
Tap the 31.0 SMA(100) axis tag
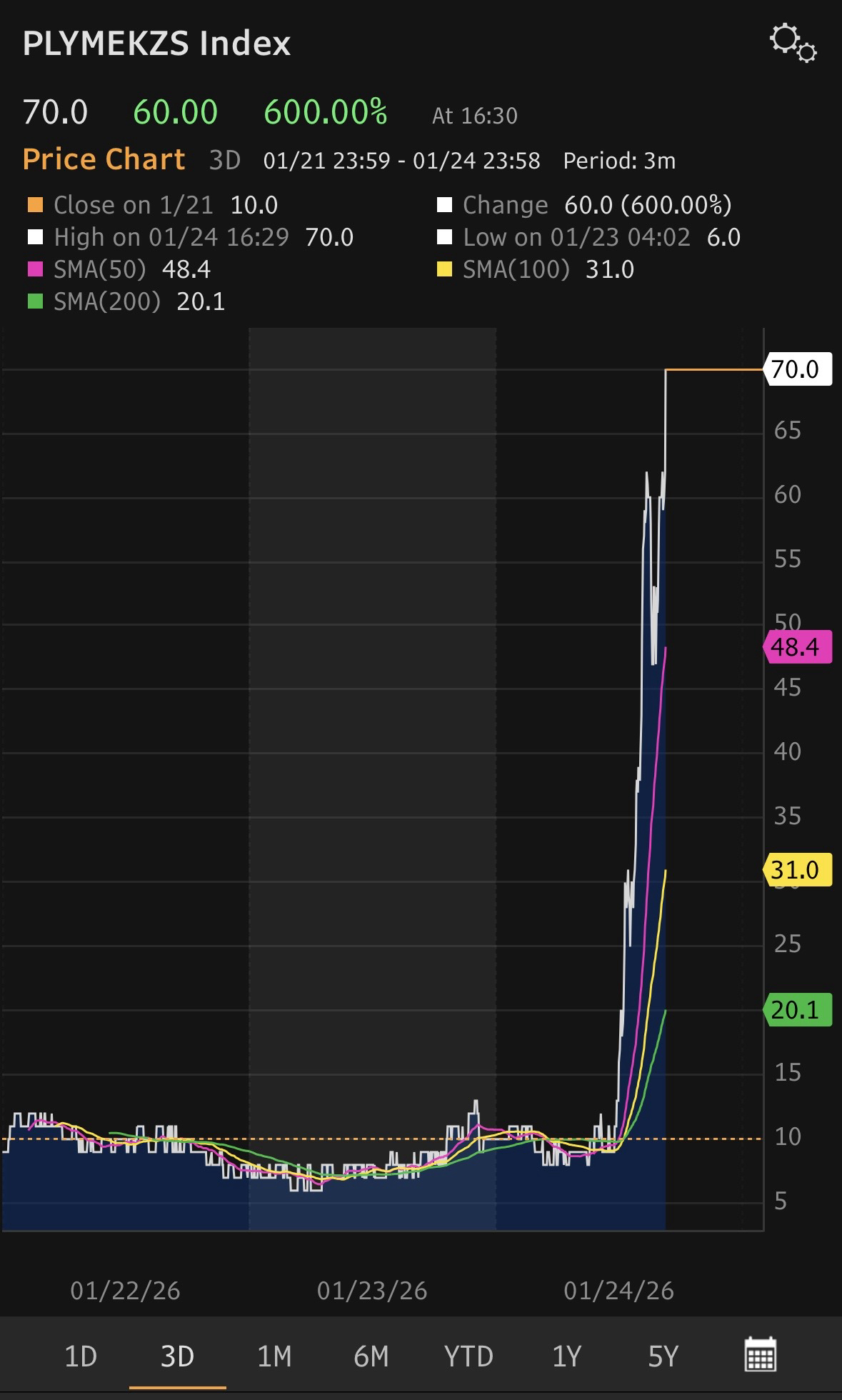coord(797,870)
